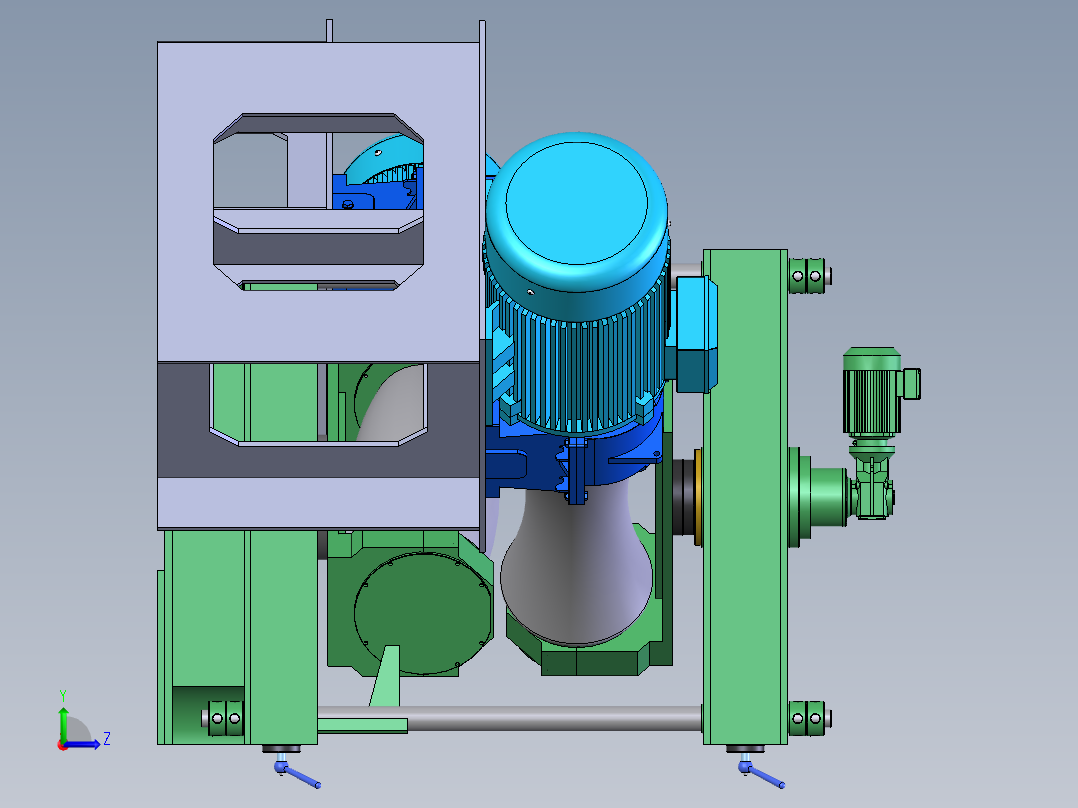Select the blue lever handle under the right foot
Screen dimensions: 1078x808
(x=761, y=774)
